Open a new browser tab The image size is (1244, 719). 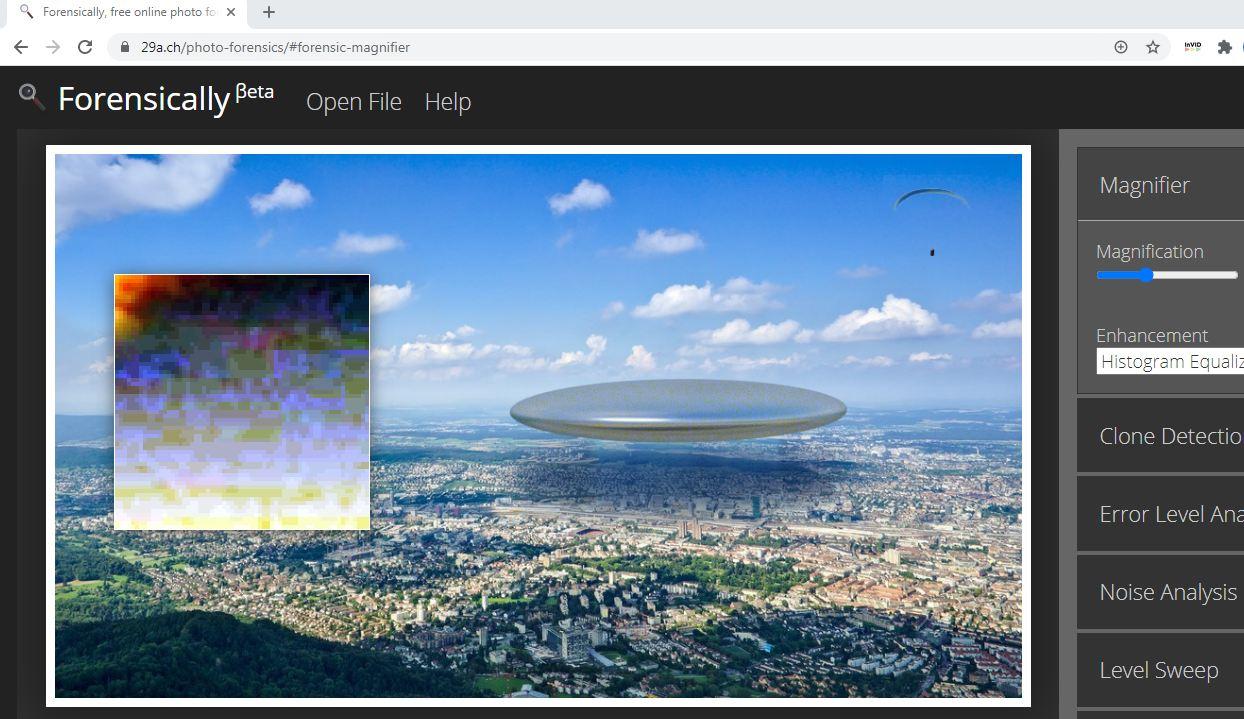point(268,12)
